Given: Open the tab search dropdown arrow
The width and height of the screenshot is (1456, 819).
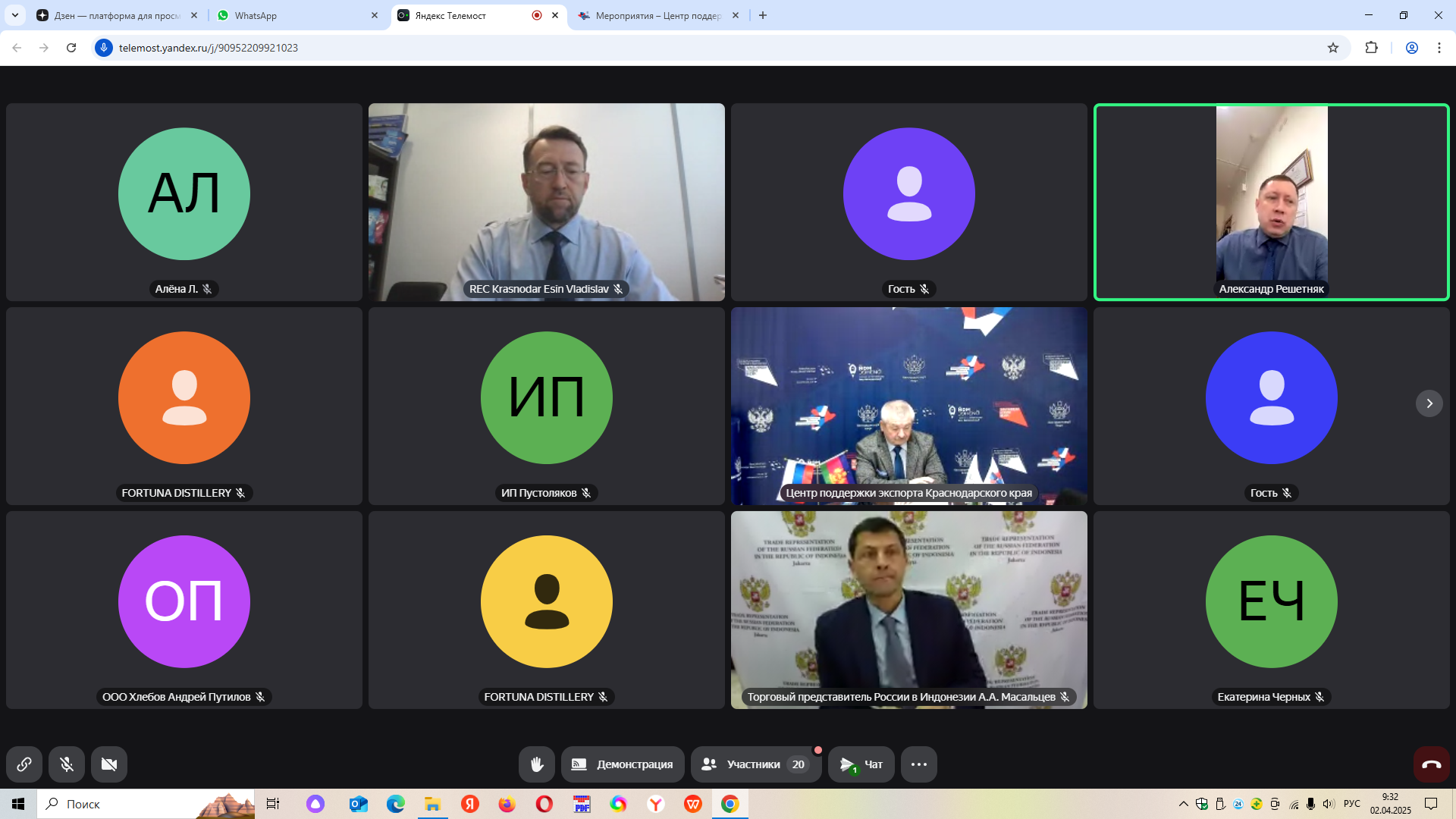Looking at the screenshot, I should pos(14,15).
